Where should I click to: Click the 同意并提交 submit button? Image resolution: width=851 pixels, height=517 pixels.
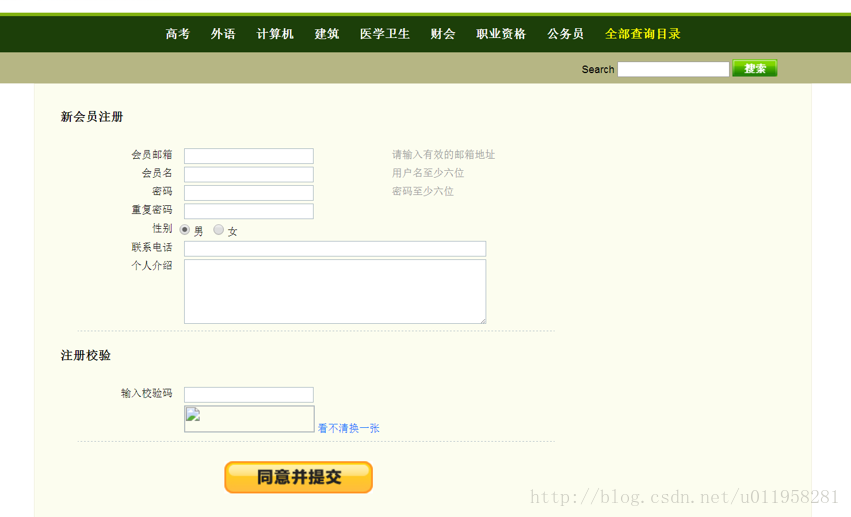[x=299, y=477]
